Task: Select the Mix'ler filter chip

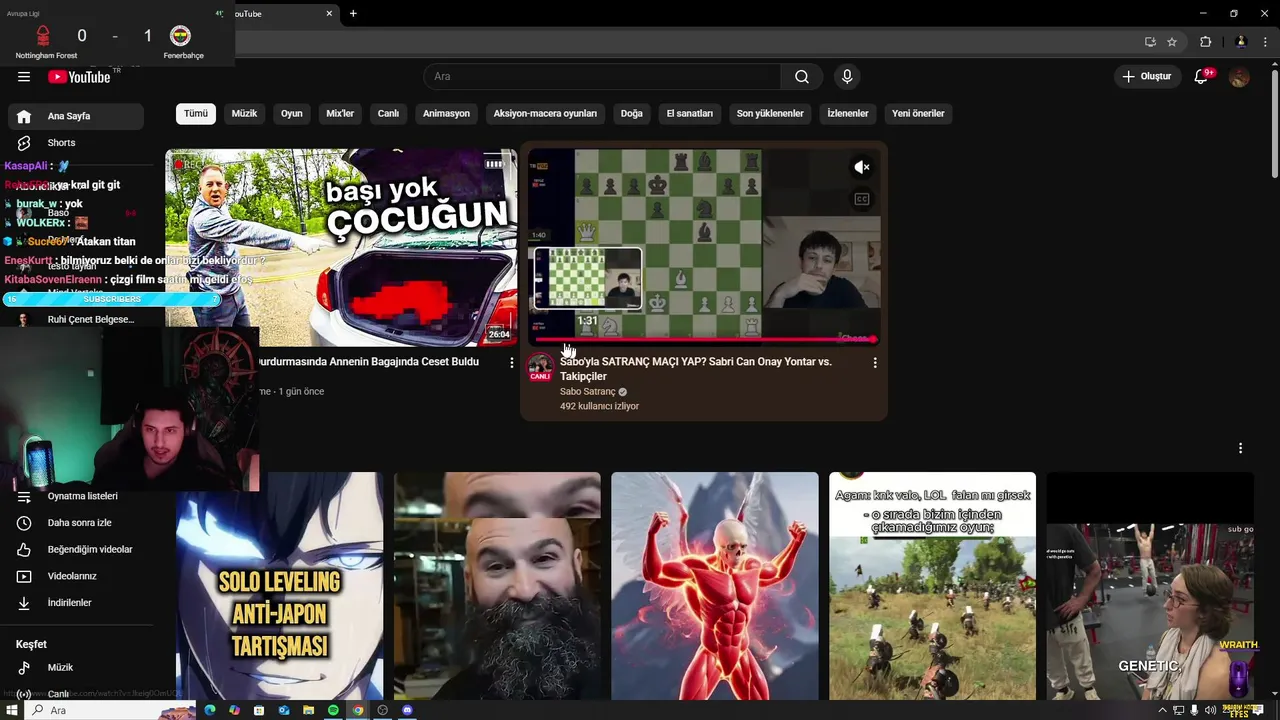Action: coord(340,113)
